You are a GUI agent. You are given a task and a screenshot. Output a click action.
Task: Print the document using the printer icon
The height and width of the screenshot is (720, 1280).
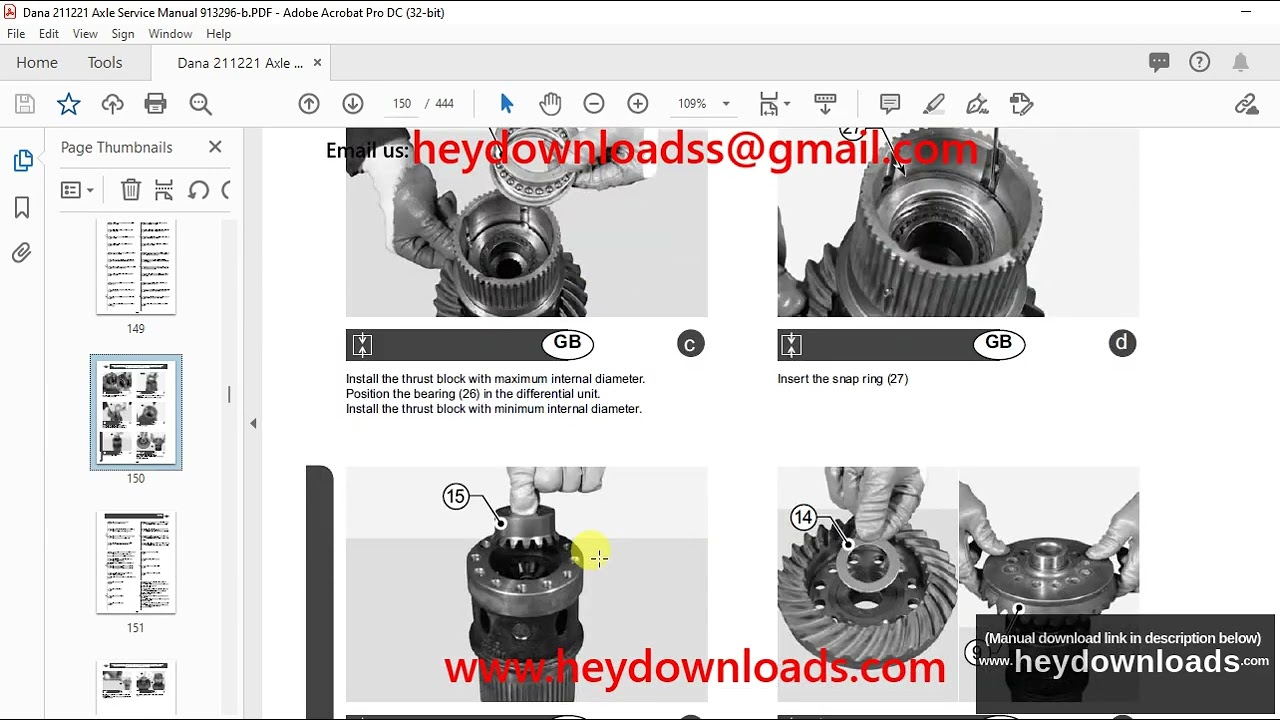(155, 104)
